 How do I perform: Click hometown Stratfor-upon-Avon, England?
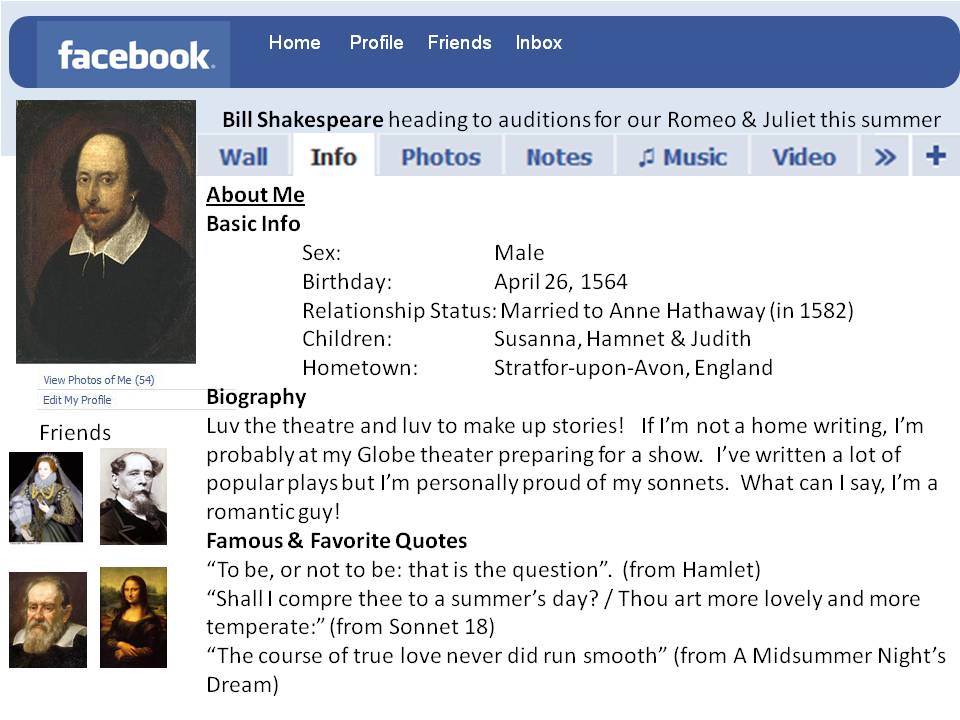click(634, 367)
